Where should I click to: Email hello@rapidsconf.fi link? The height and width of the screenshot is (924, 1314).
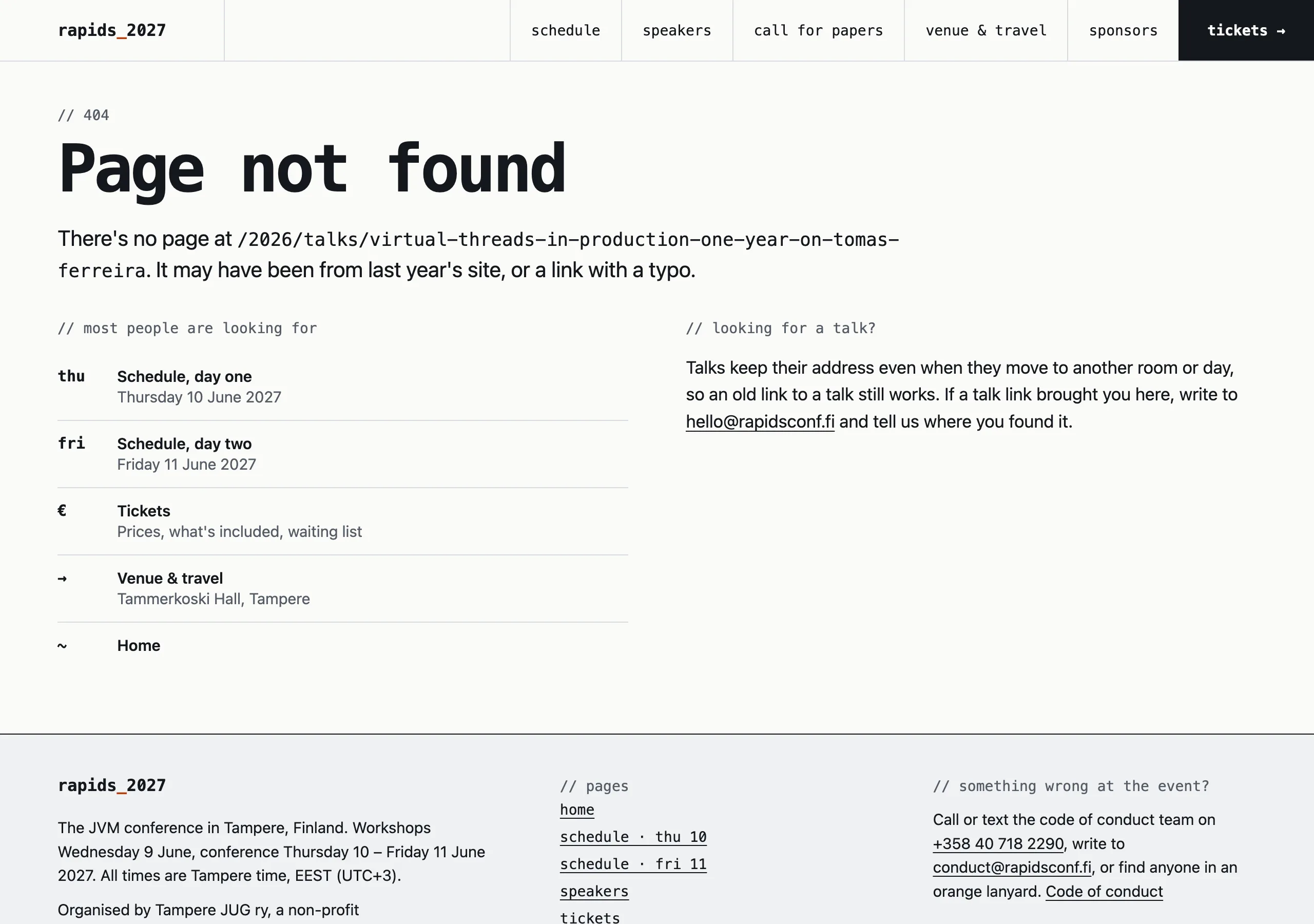[x=760, y=422]
